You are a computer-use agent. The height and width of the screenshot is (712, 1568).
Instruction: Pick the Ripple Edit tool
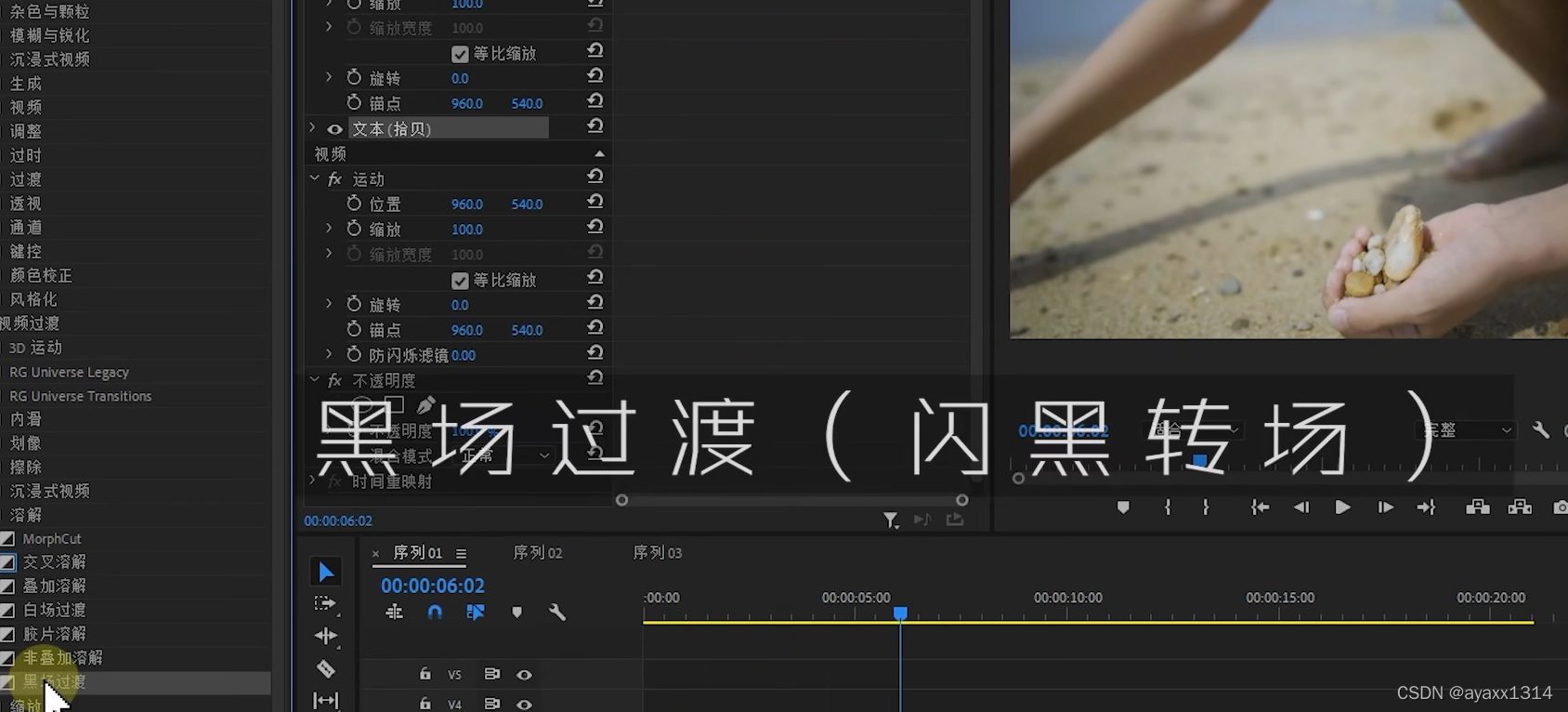coord(326,636)
